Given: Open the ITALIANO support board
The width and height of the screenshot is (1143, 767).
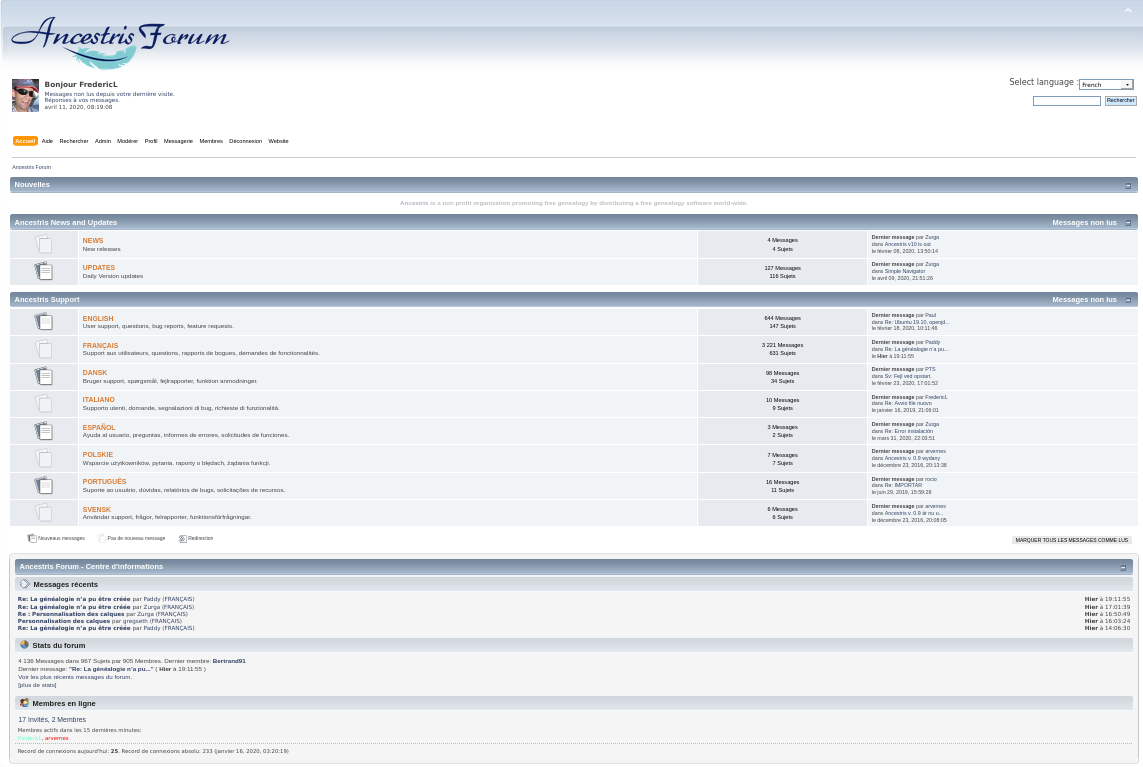Looking at the screenshot, I should [x=98, y=400].
